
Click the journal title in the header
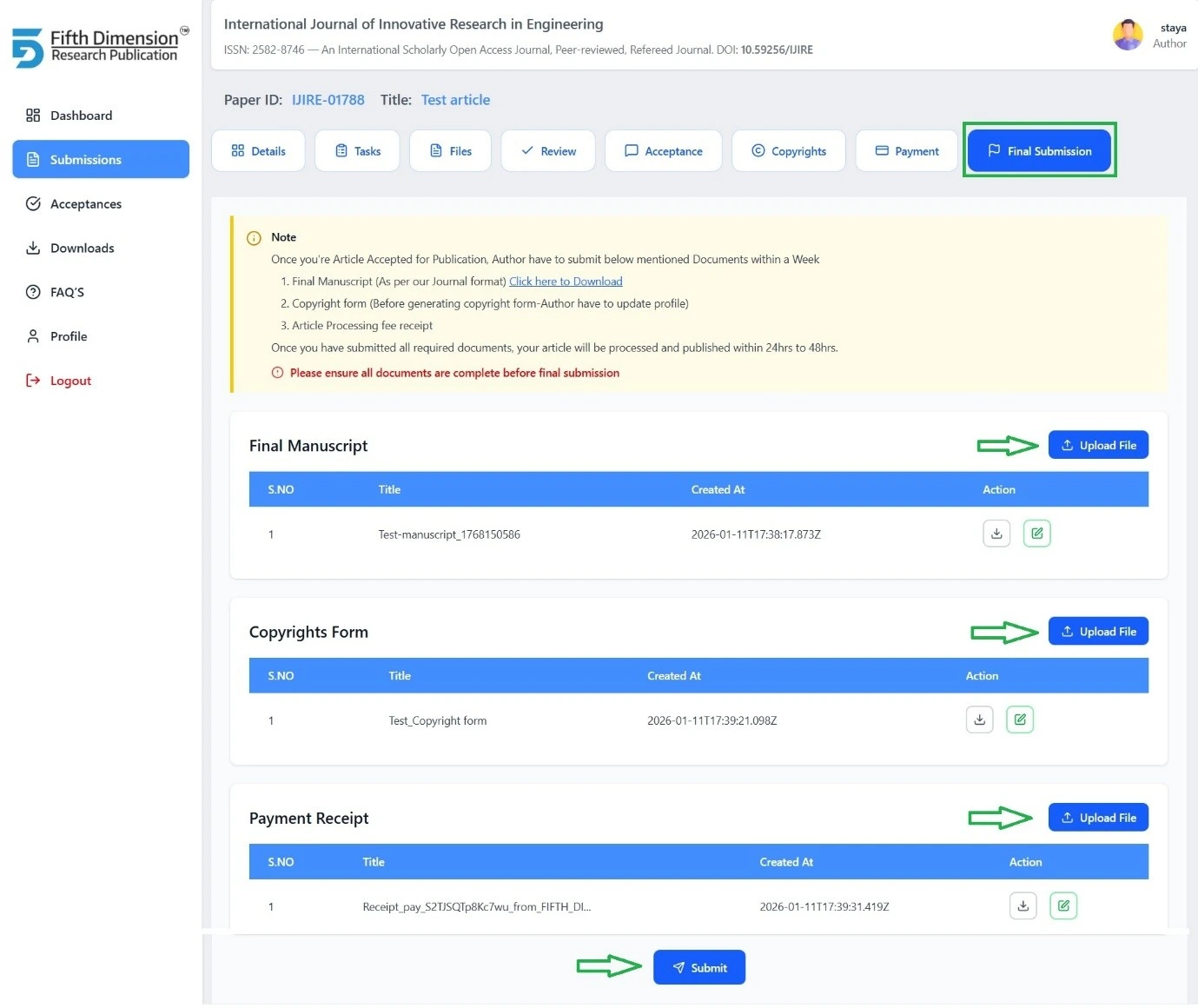(414, 24)
